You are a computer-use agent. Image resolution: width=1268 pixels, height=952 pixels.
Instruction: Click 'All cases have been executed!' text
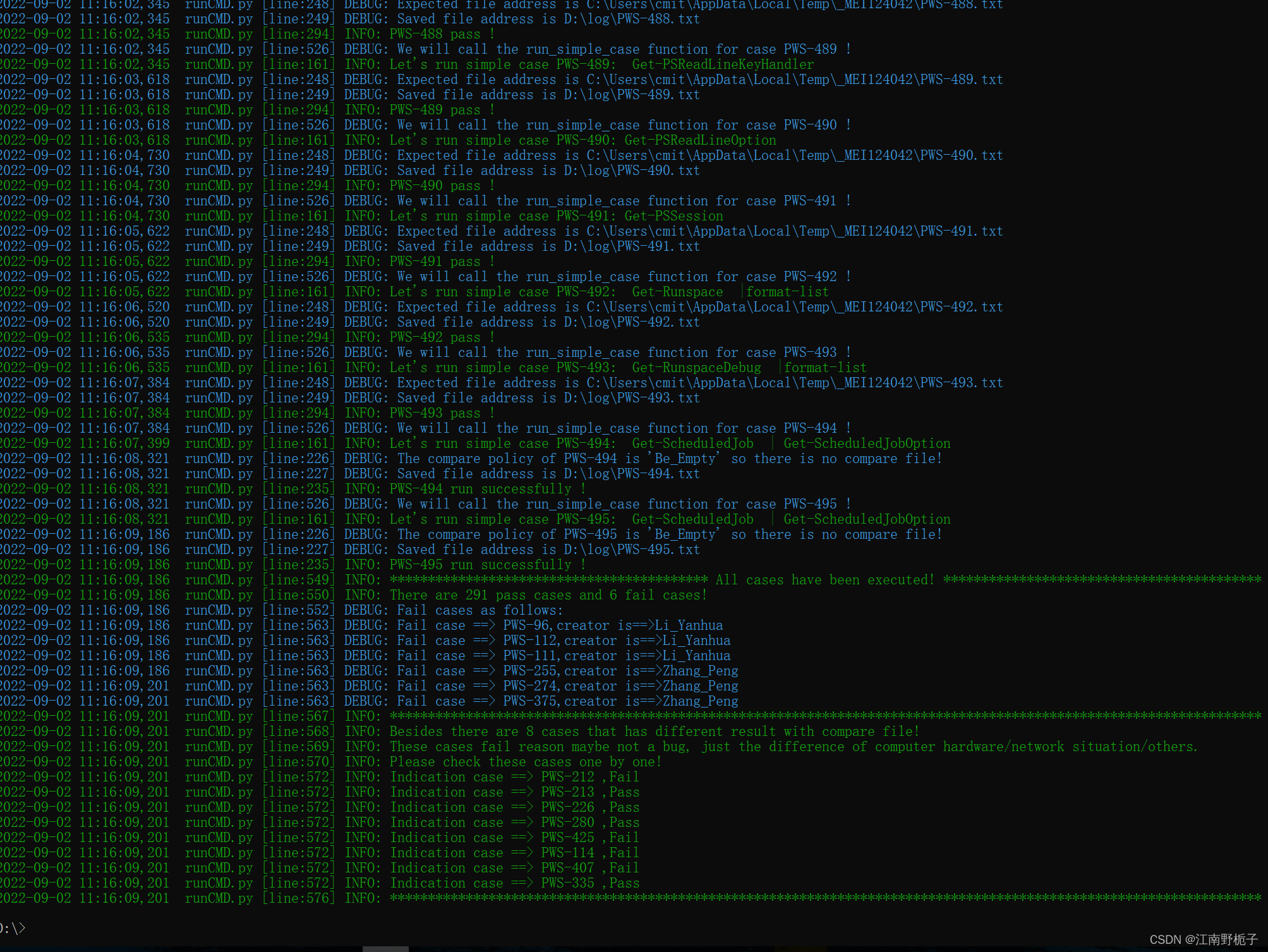(x=824, y=580)
